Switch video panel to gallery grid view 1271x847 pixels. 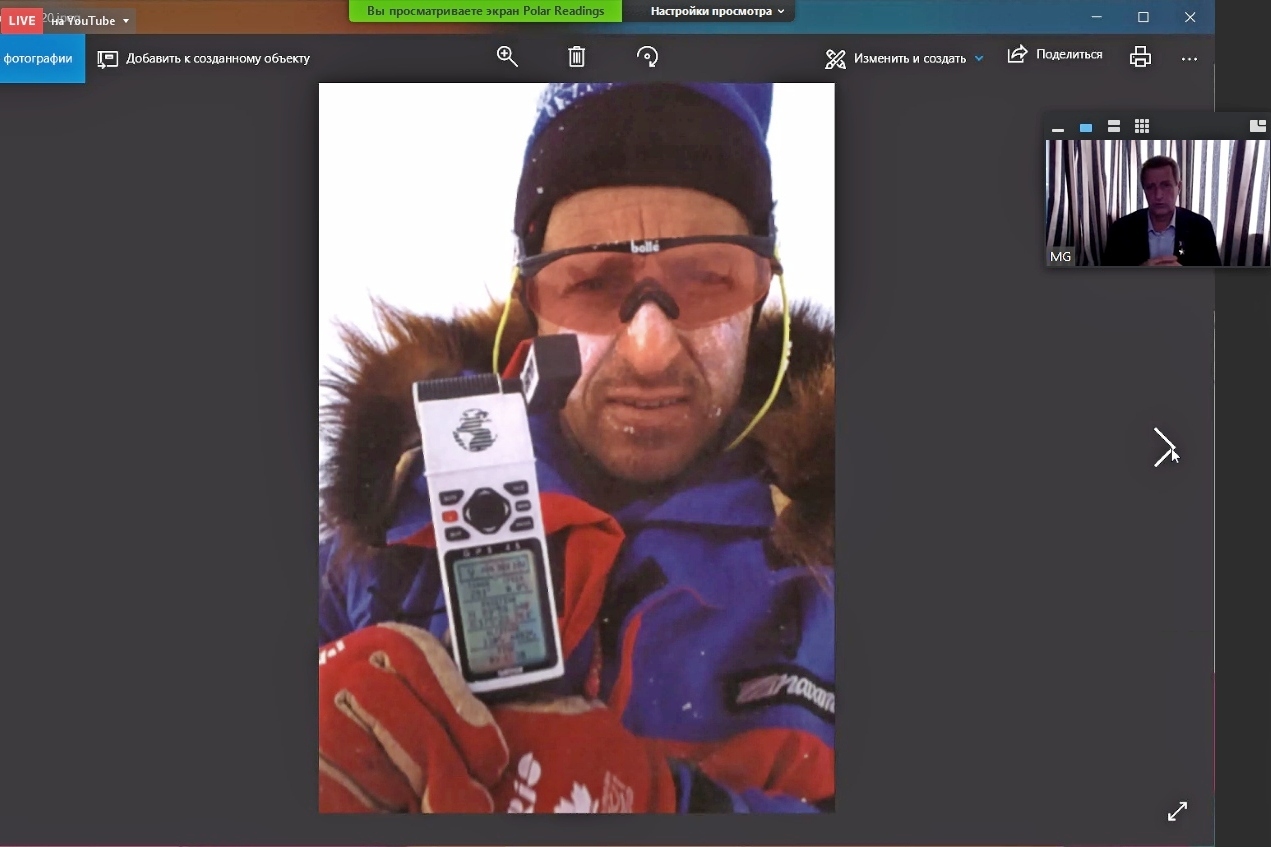[x=1142, y=126]
